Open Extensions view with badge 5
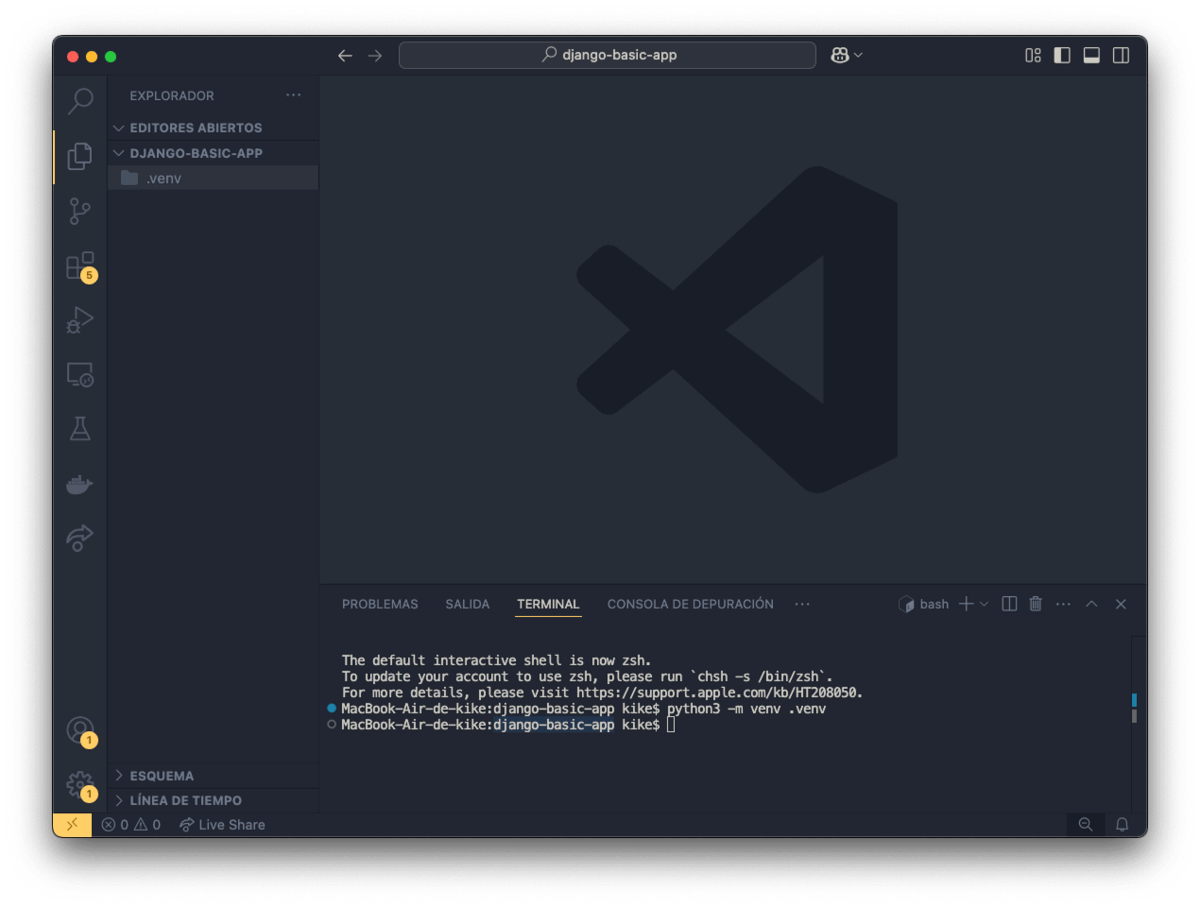 pos(80,266)
